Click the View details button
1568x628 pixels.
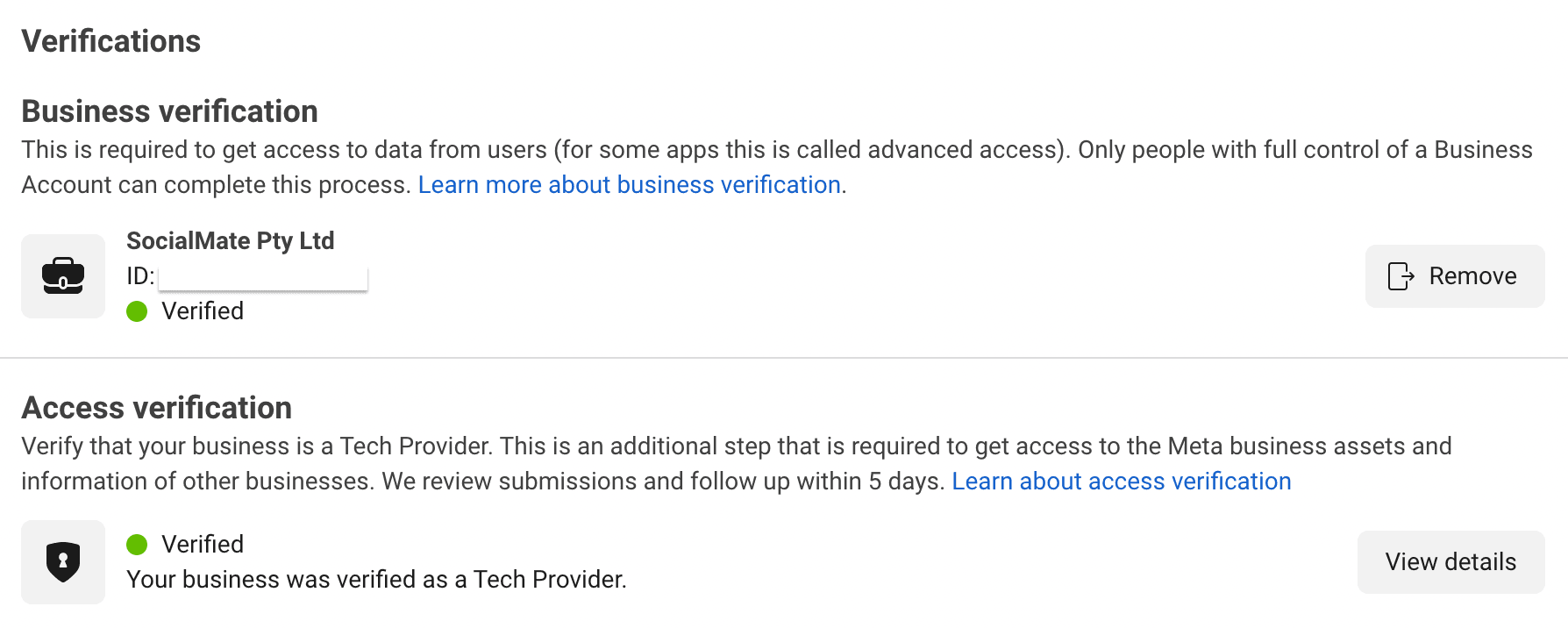(x=1450, y=561)
